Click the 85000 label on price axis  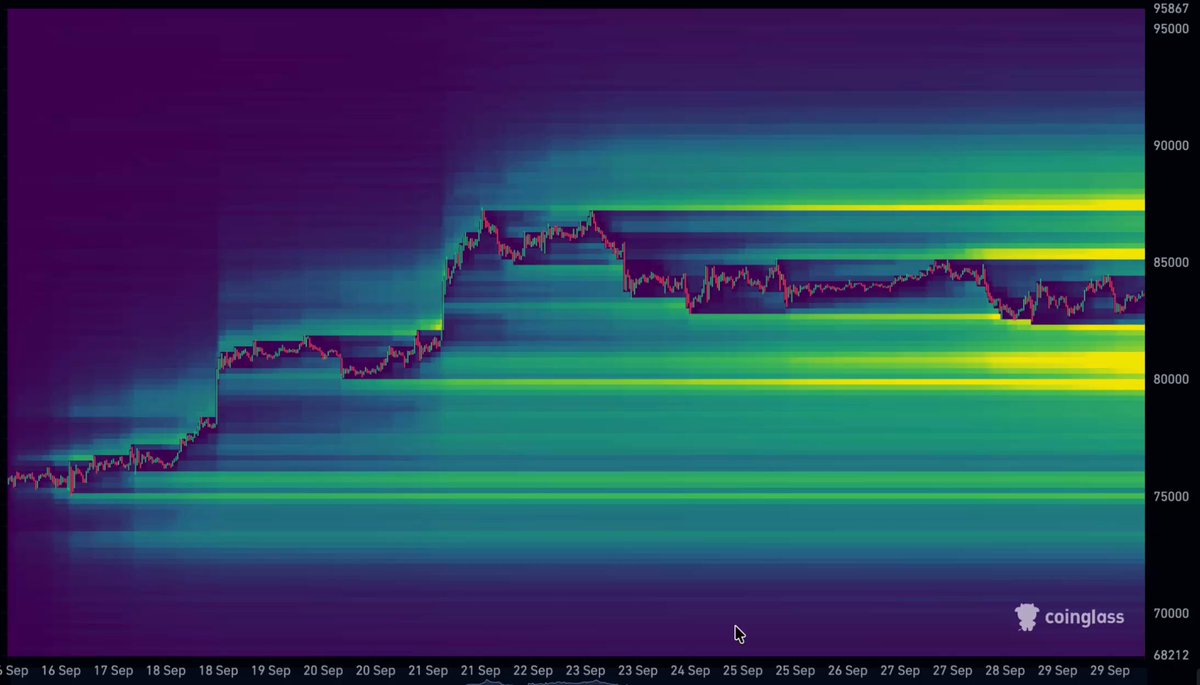point(1170,263)
